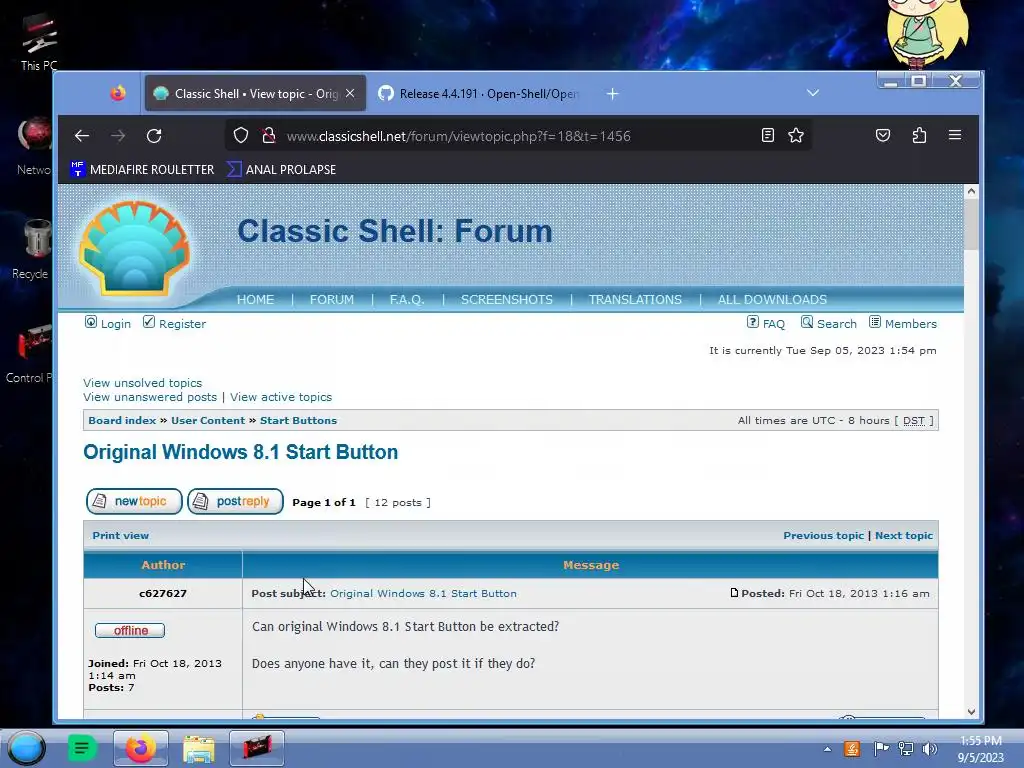Image resolution: width=1024 pixels, height=768 pixels.
Task: Click the Classic Shell shell logo
Action: [135, 248]
